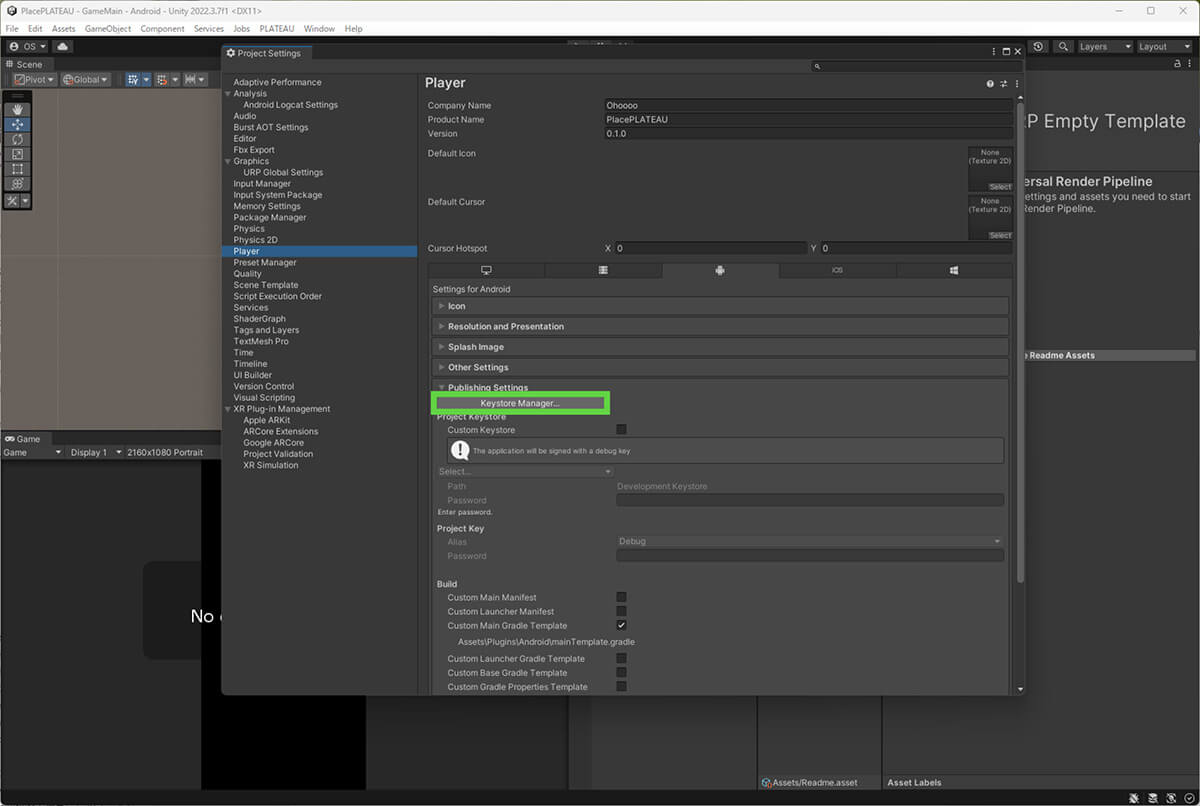Viewport: 1200px width, 806px height.
Task: Open the Assets menu
Action: click(x=63, y=29)
